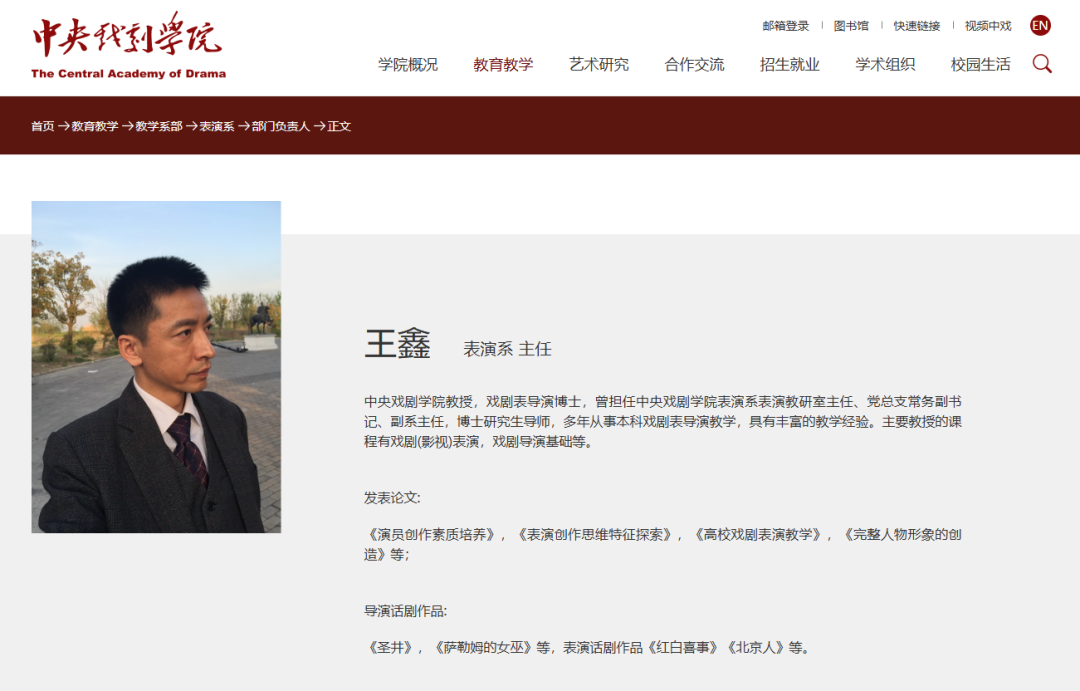Open 部门负责人 in the breadcrumb
The width and height of the screenshot is (1080, 691).
(281, 128)
